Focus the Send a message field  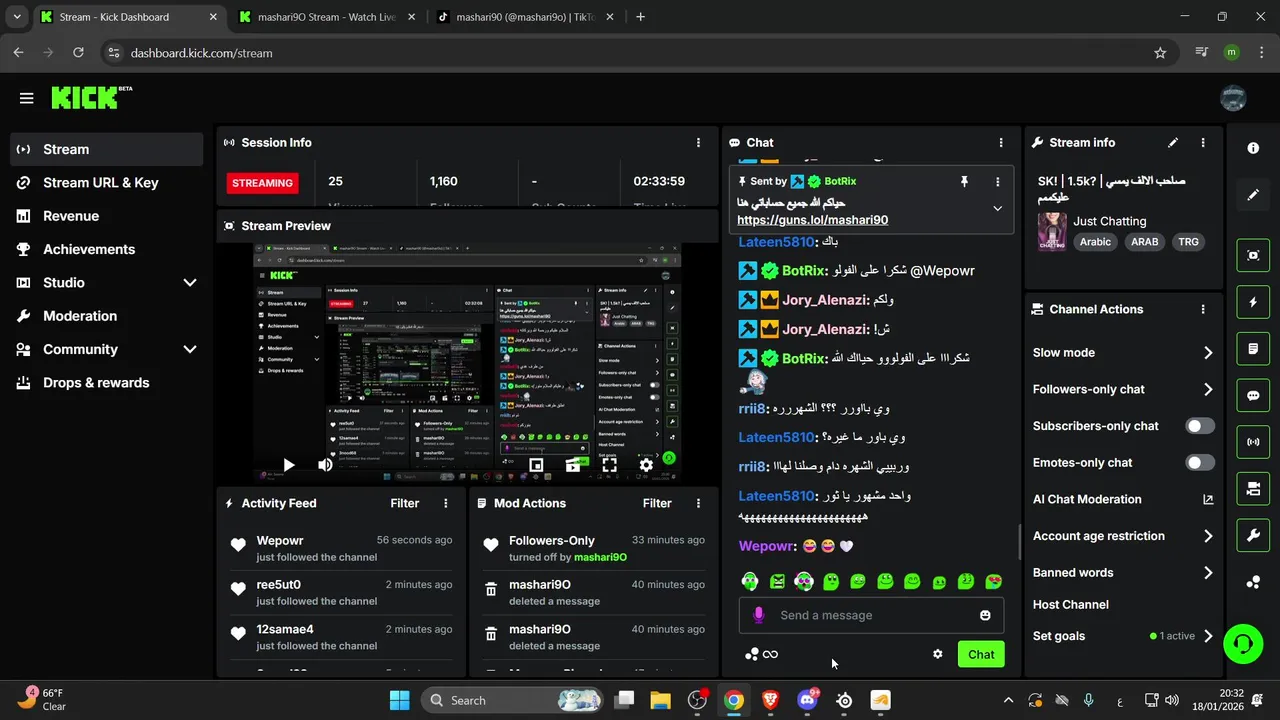click(871, 615)
